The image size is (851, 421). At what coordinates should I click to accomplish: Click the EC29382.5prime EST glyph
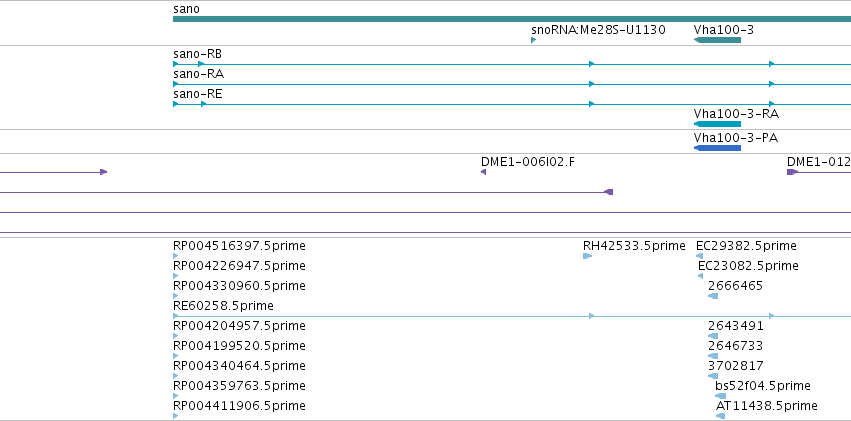pyautogui.click(x=700, y=256)
